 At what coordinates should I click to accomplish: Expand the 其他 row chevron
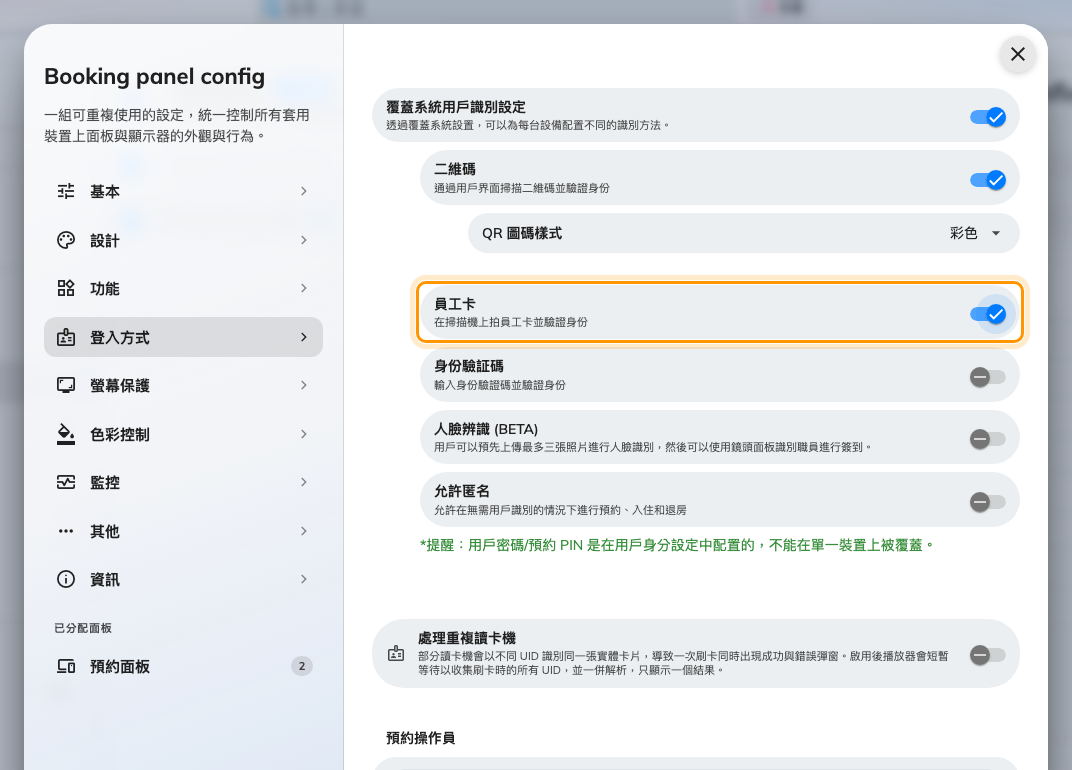pyautogui.click(x=304, y=531)
